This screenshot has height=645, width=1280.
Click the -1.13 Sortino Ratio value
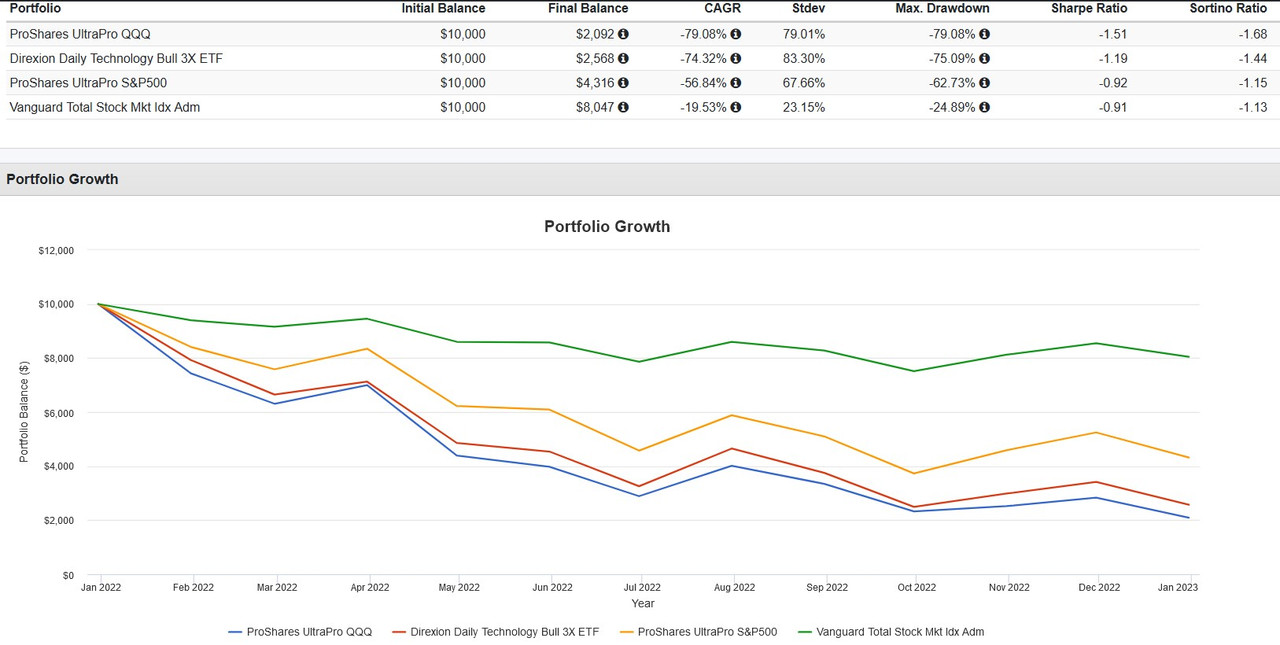pyautogui.click(x=1251, y=107)
